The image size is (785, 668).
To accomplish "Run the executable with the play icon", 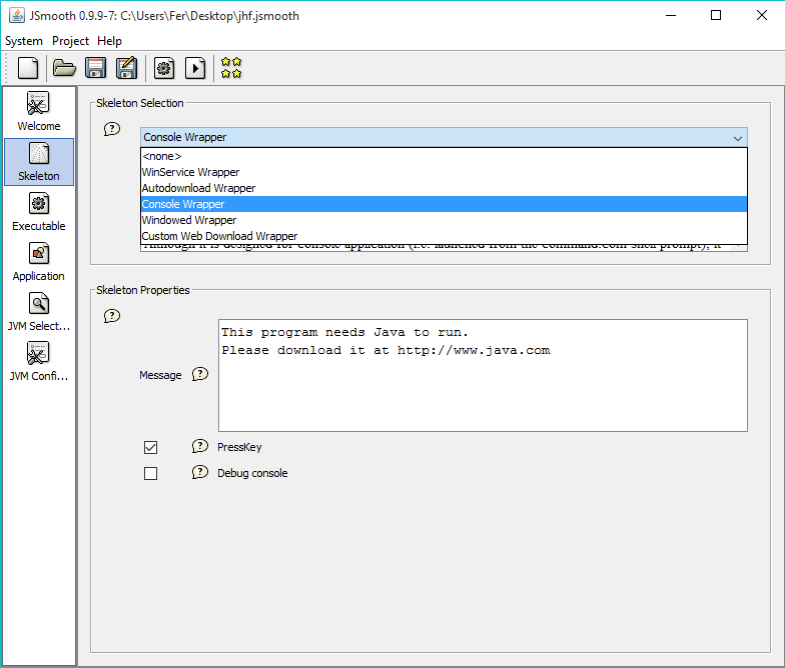I will [196, 68].
